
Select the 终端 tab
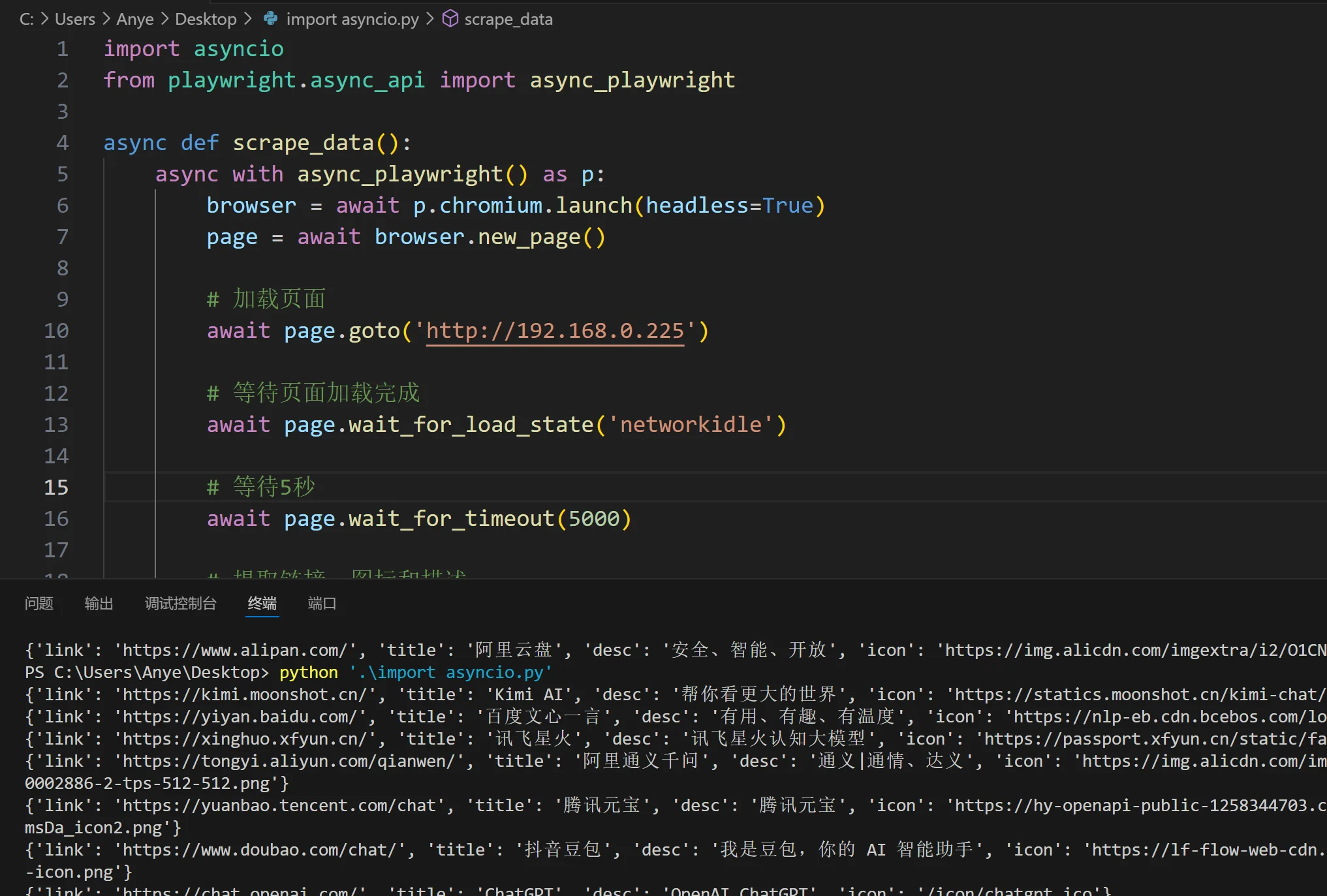click(262, 604)
